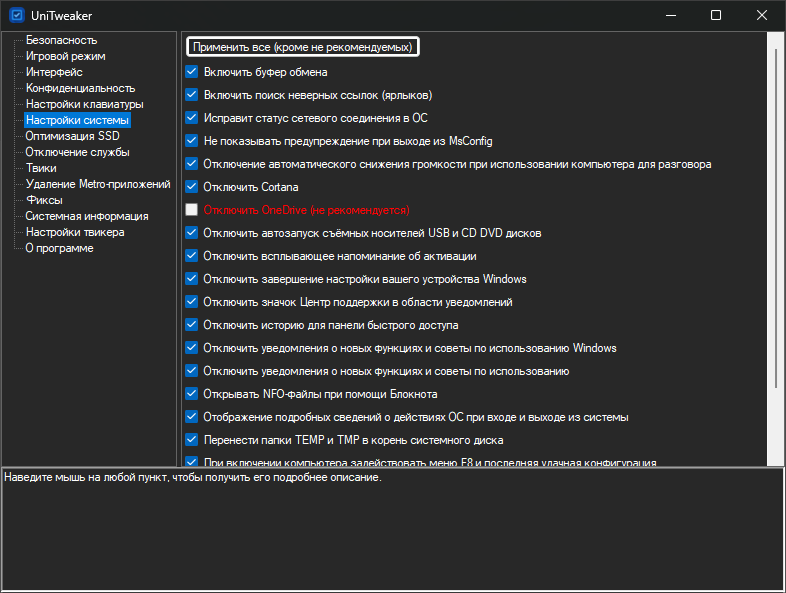Toggle 'Перенести папки TEMP и TMP' checkbox
The width and height of the screenshot is (786, 593).
tap(192, 440)
